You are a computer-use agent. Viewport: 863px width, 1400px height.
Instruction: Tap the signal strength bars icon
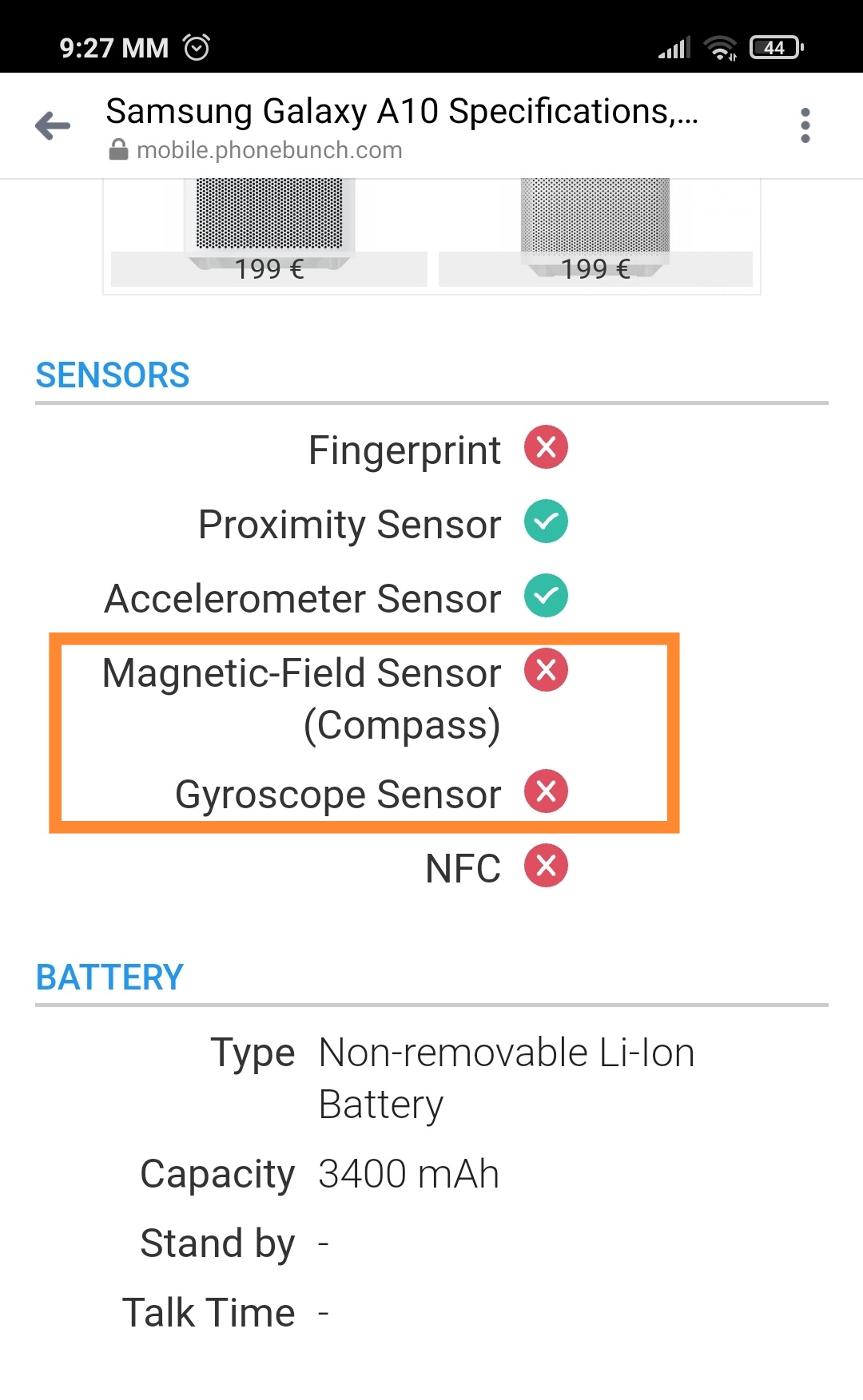(x=674, y=48)
